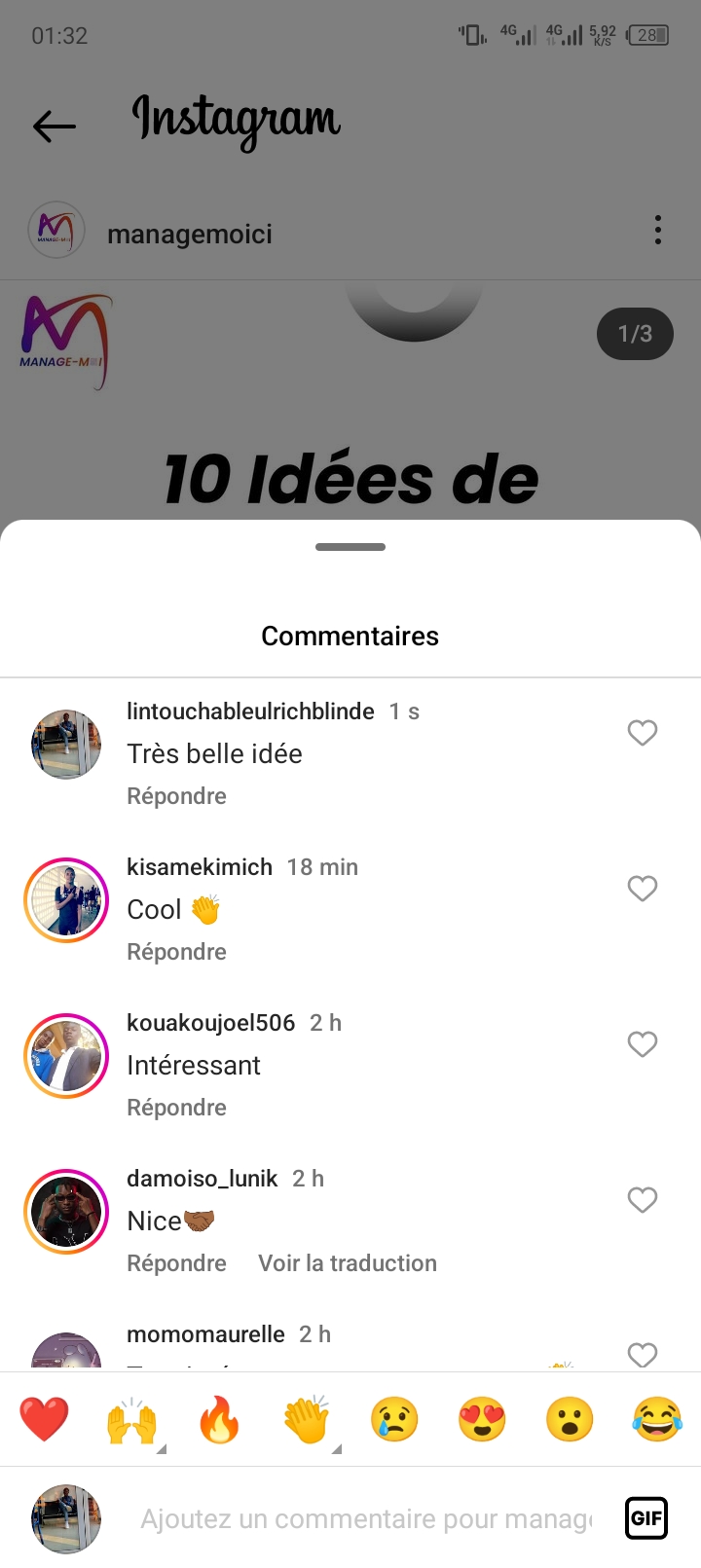Like the comment "Très belle idée"
The width and height of the screenshot is (701, 1568).
[643, 733]
